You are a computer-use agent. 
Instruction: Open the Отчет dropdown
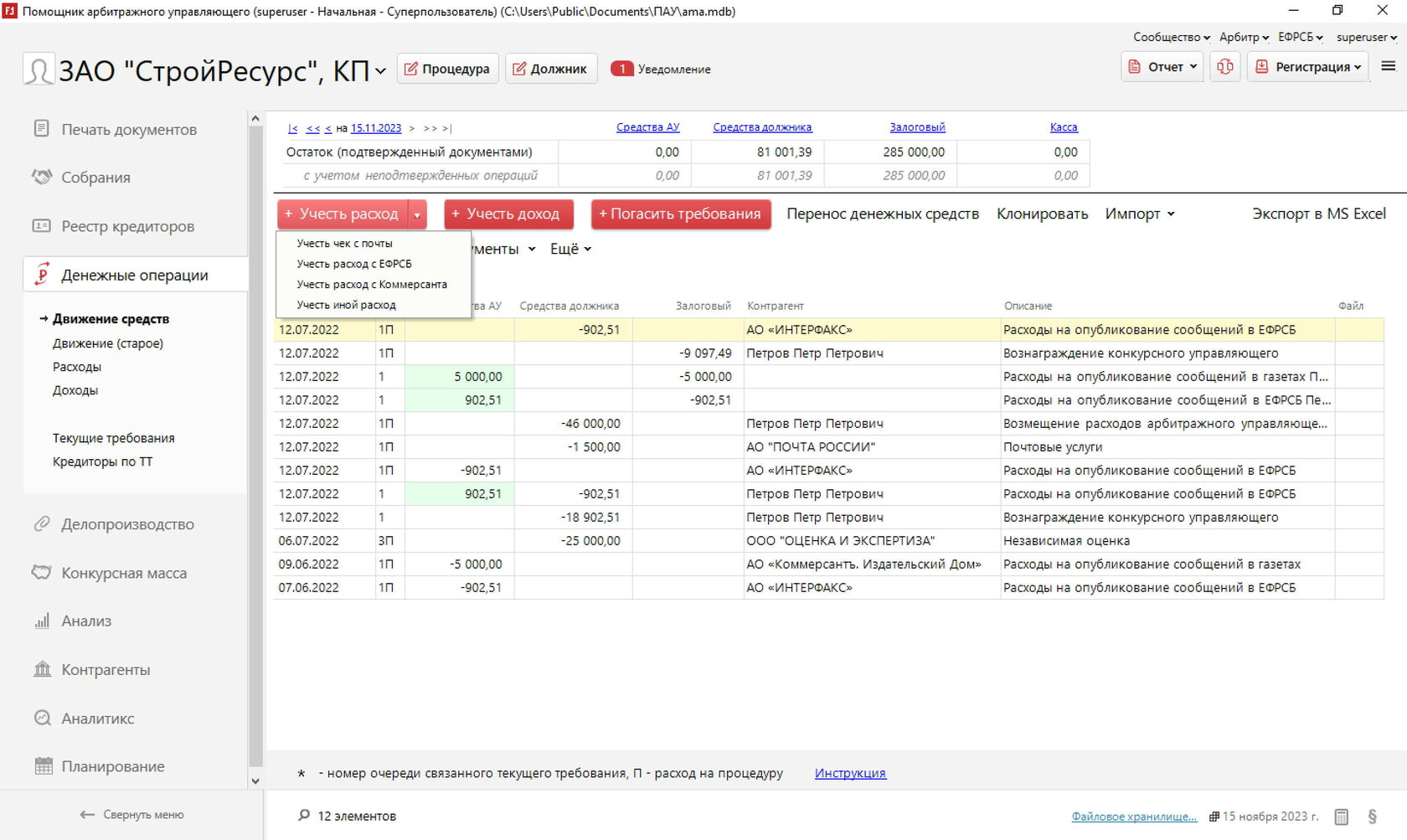coord(1162,67)
